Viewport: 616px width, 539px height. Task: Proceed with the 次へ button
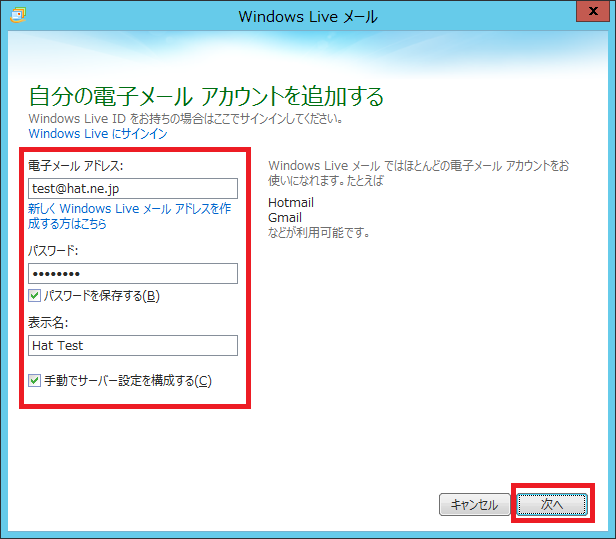pyautogui.click(x=552, y=504)
